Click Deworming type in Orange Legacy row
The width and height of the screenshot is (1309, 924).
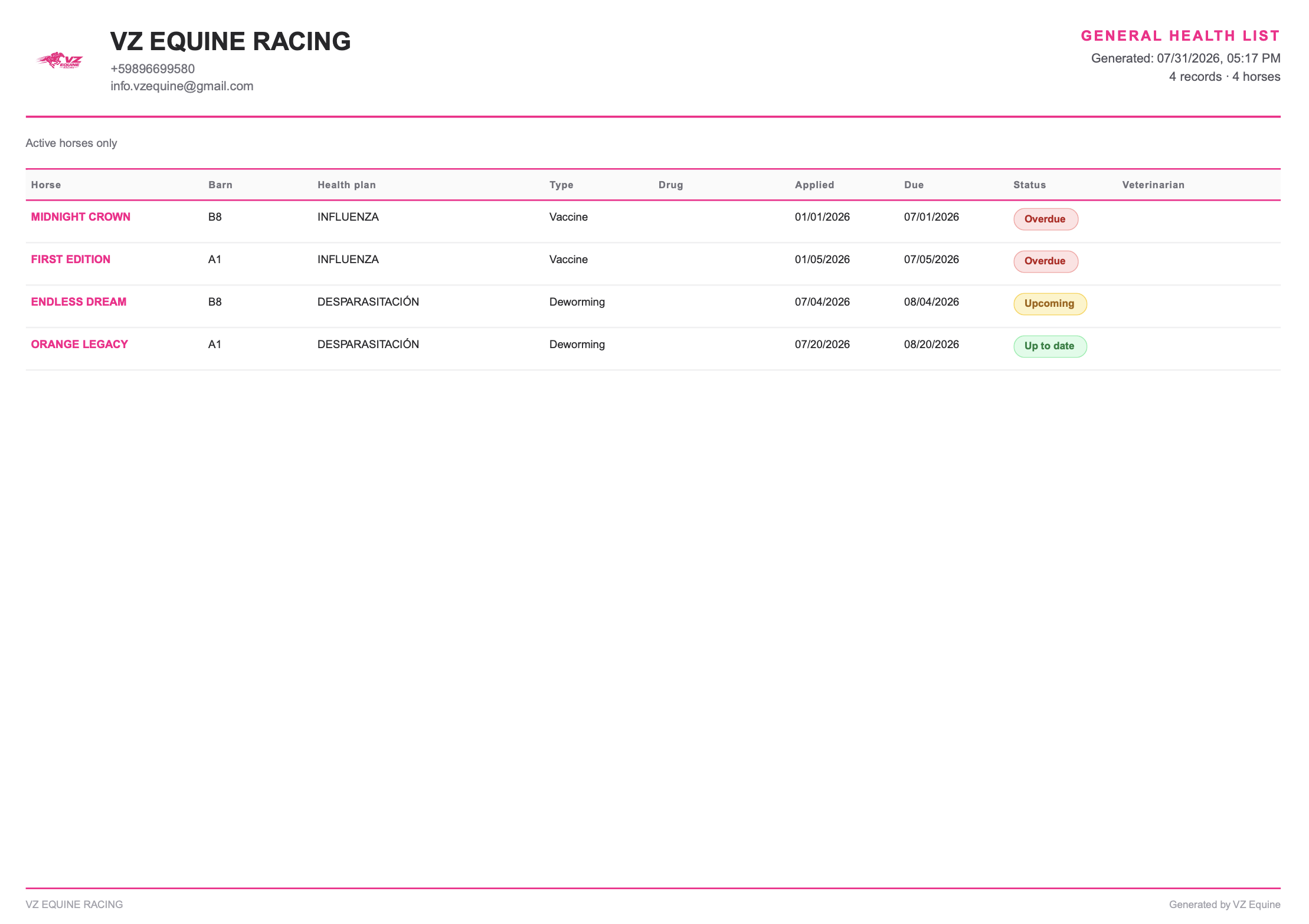577,344
